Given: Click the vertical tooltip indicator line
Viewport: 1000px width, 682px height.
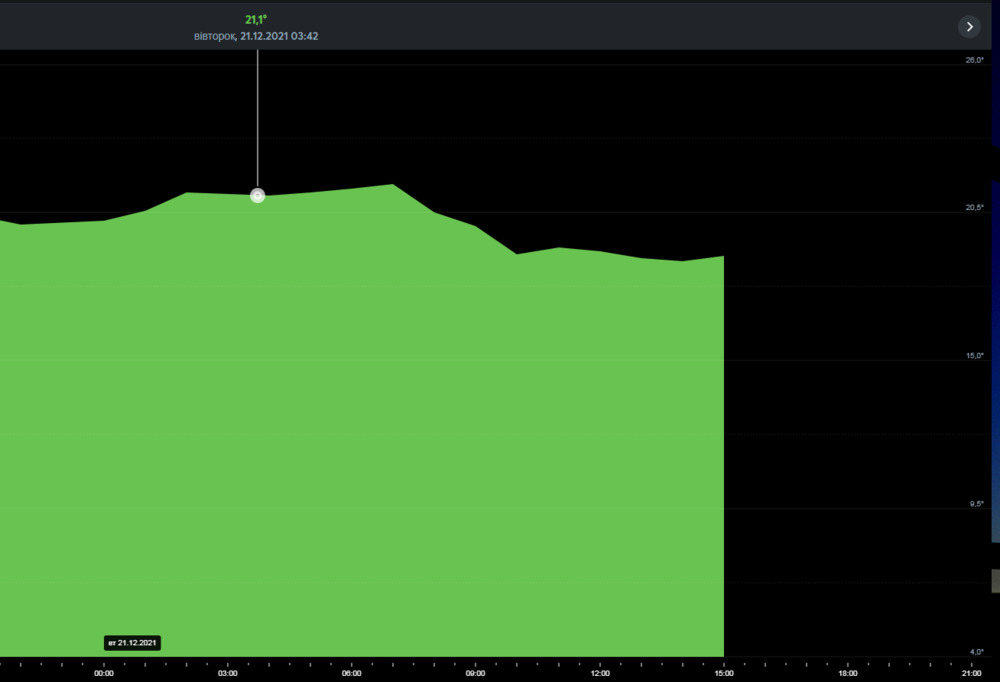Looking at the screenshot, I should 258,119.
